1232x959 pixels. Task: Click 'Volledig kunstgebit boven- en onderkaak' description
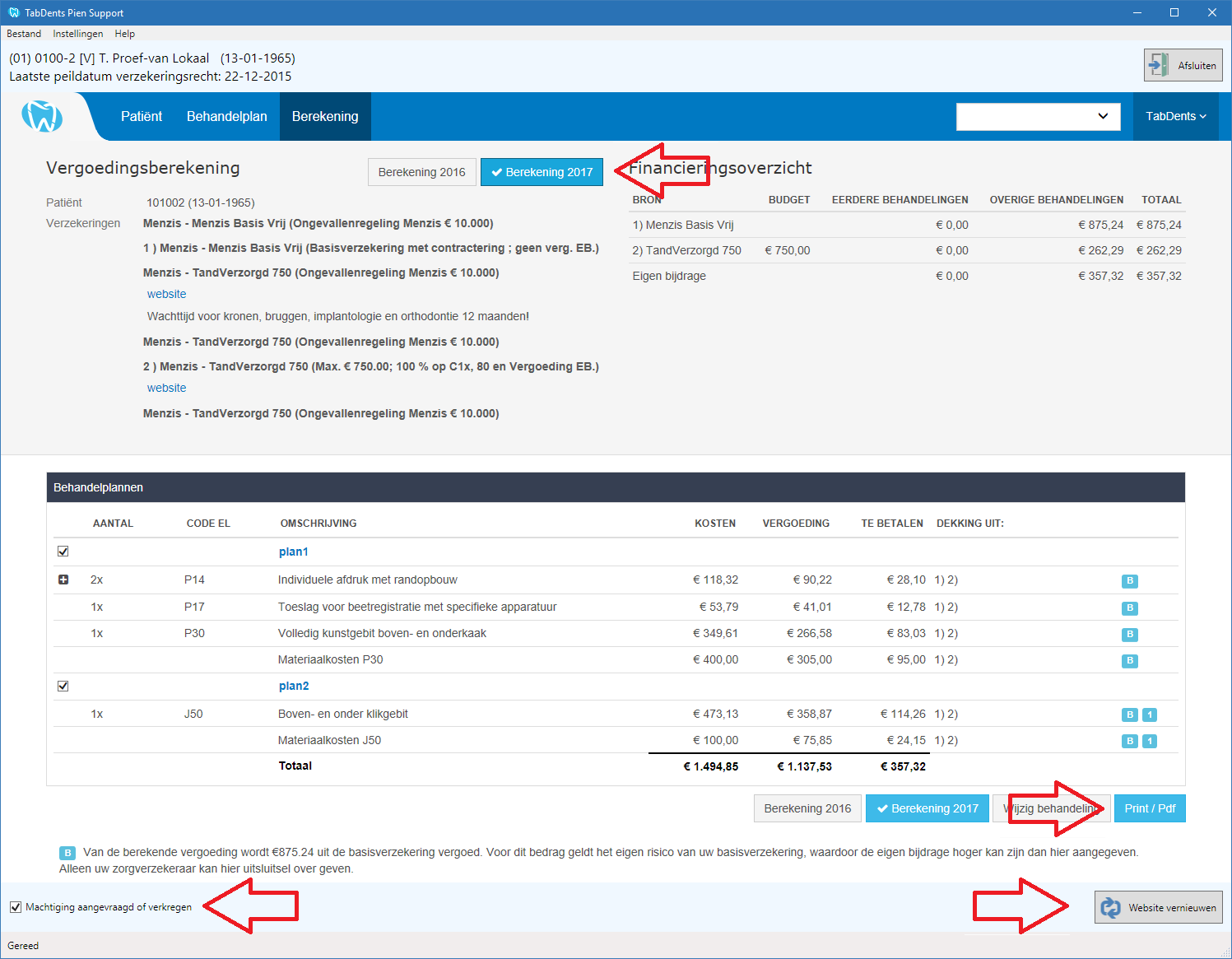tap(382, 633)
